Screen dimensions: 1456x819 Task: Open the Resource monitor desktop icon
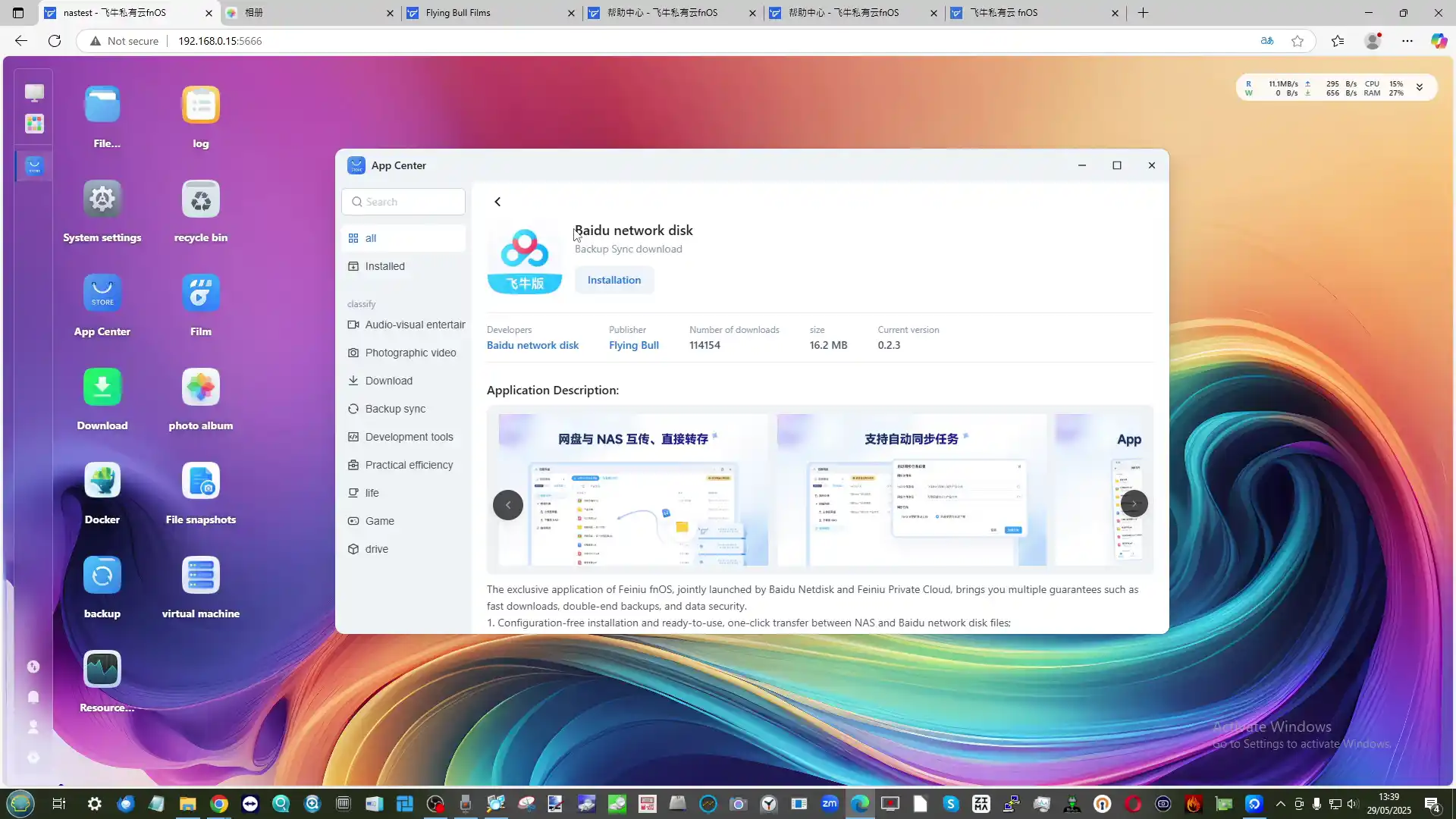[x=102, y=669]
